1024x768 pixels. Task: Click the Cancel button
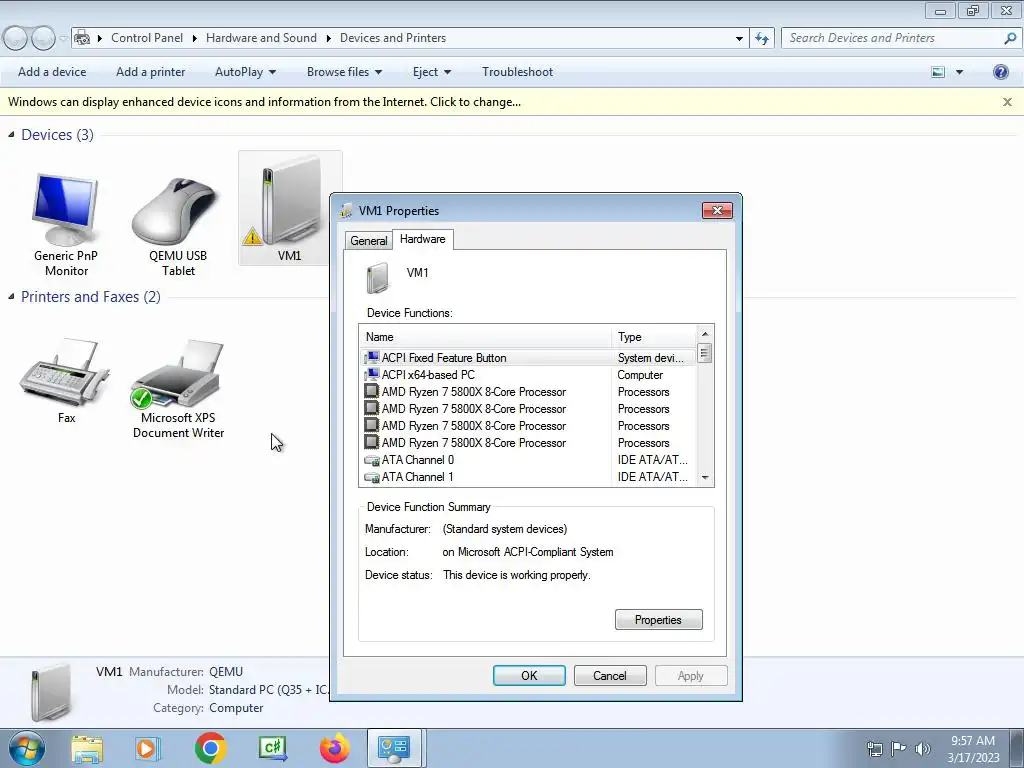tap(610, 676)
